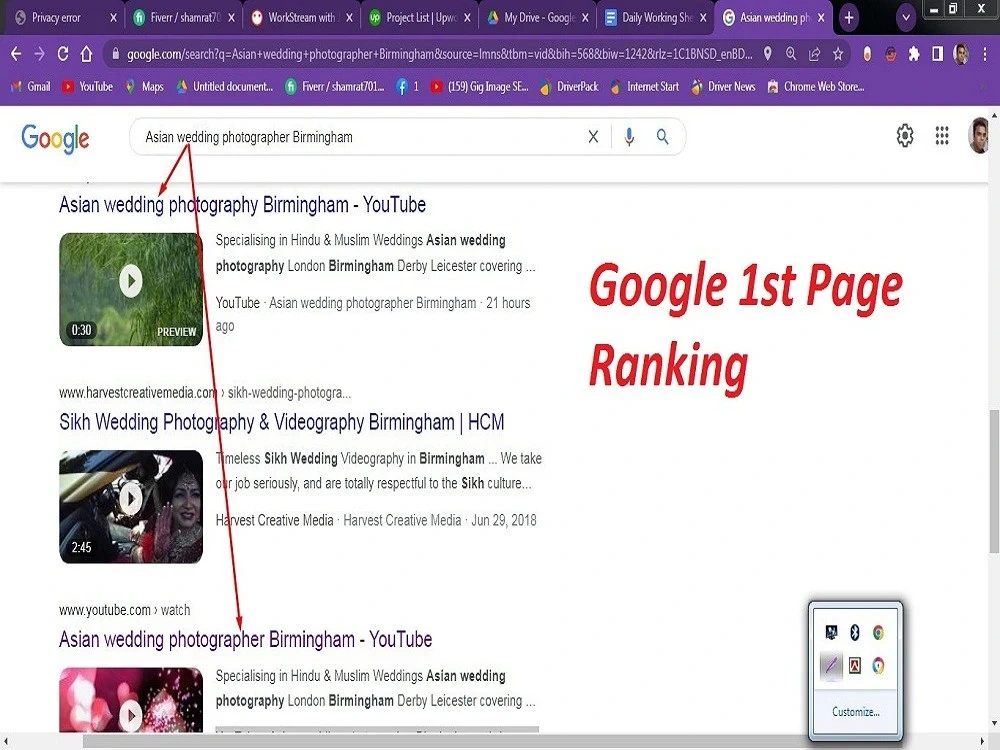Open Sikh Wedding Photography & Videography result
The height and width of the screenshot is (750, 1000).
282,422
